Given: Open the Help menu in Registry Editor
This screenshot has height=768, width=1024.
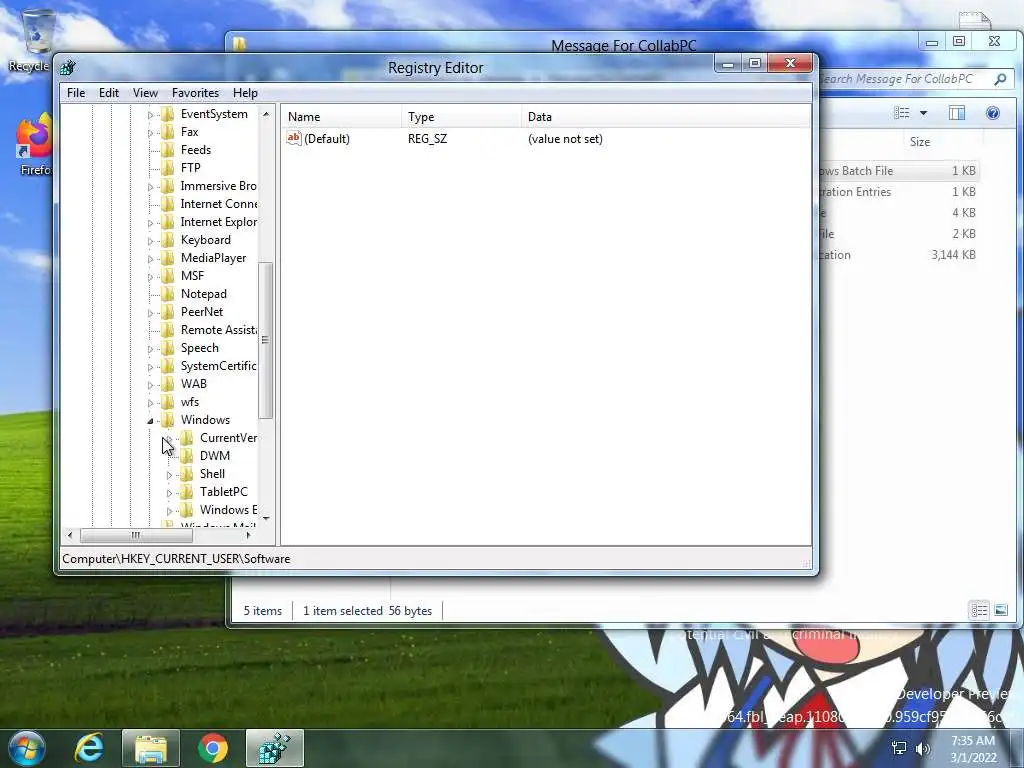Looking at the screenshot, I should point(245,93).
